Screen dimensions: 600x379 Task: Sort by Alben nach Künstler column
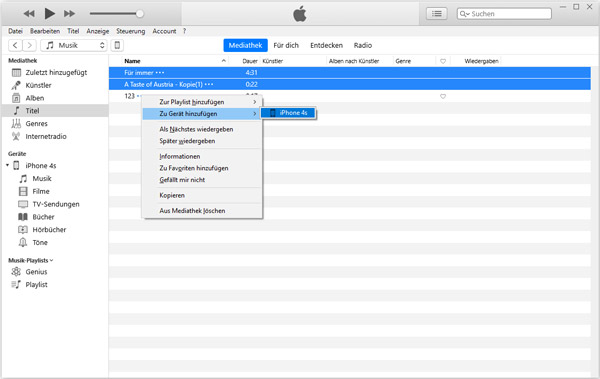[x=354, y=61]
